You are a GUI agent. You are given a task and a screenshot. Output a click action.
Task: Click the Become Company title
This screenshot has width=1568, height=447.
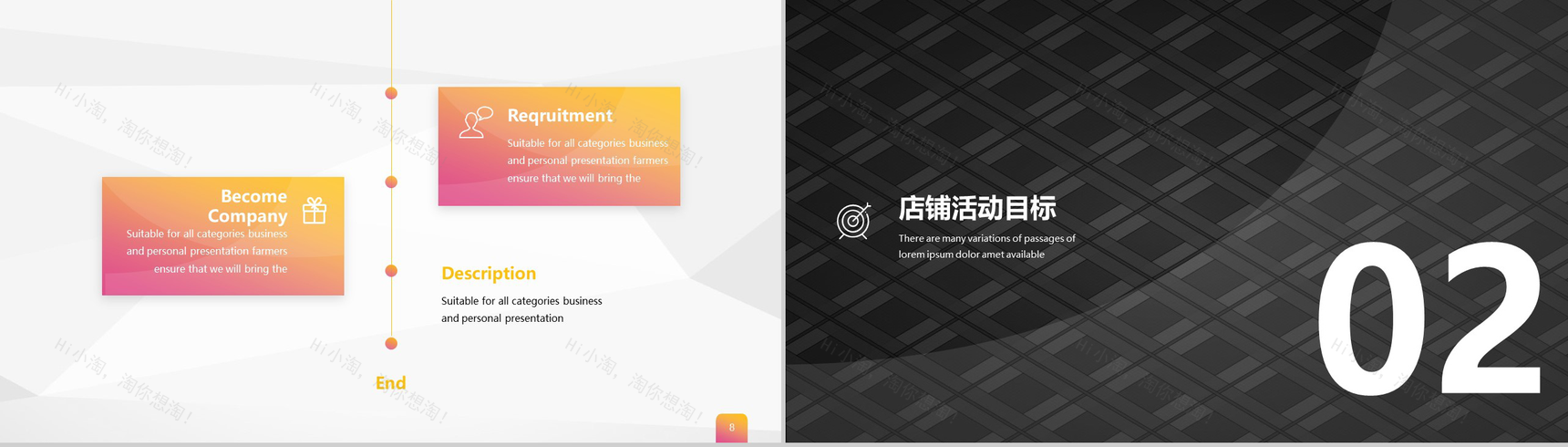[248, 206]
